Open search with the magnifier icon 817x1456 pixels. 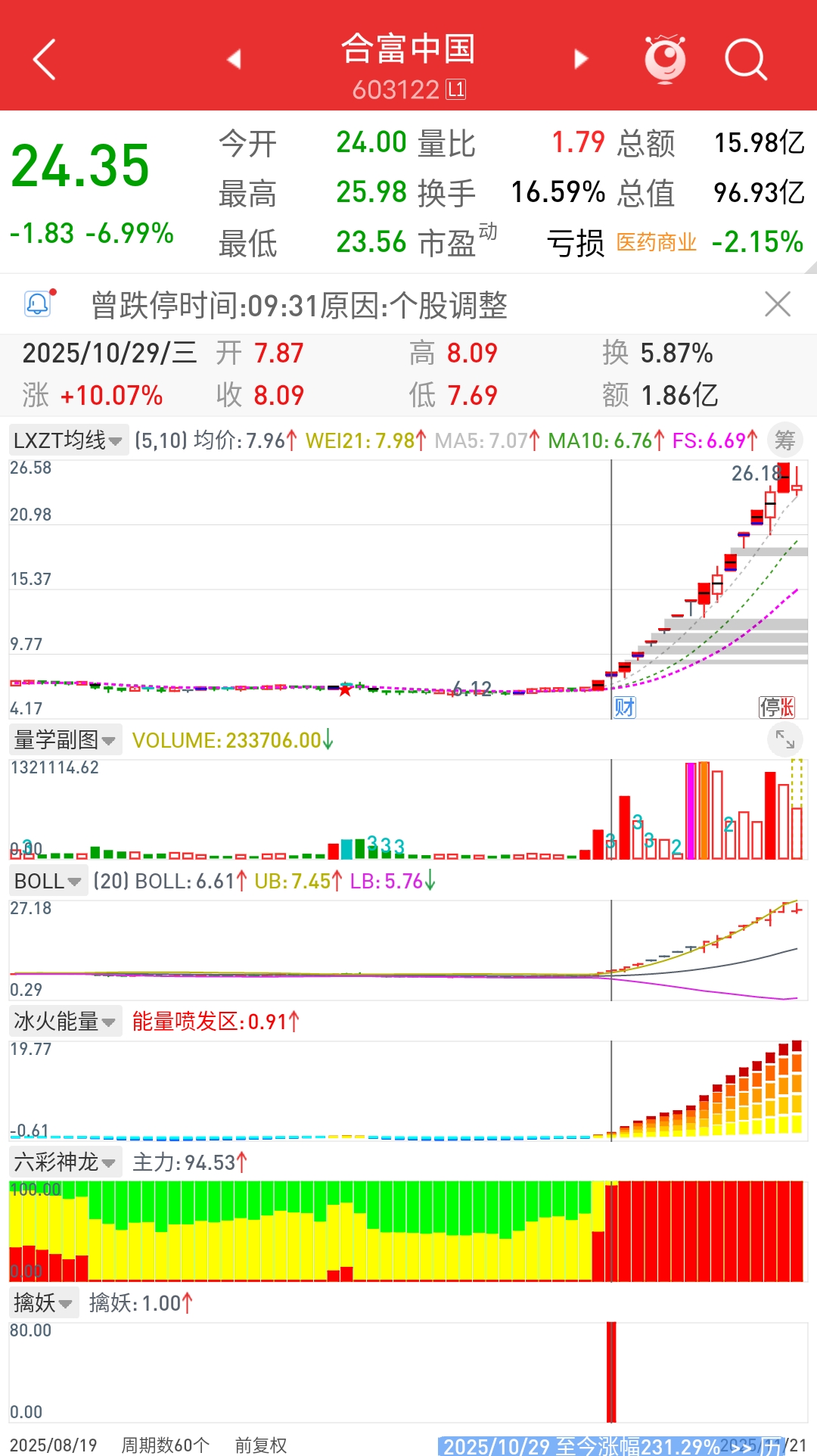(x=746, y=59)
